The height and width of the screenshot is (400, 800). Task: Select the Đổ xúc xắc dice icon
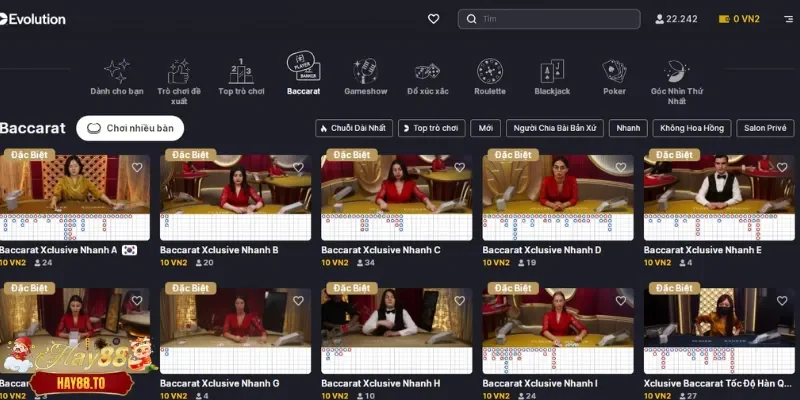tap(428, 71)
